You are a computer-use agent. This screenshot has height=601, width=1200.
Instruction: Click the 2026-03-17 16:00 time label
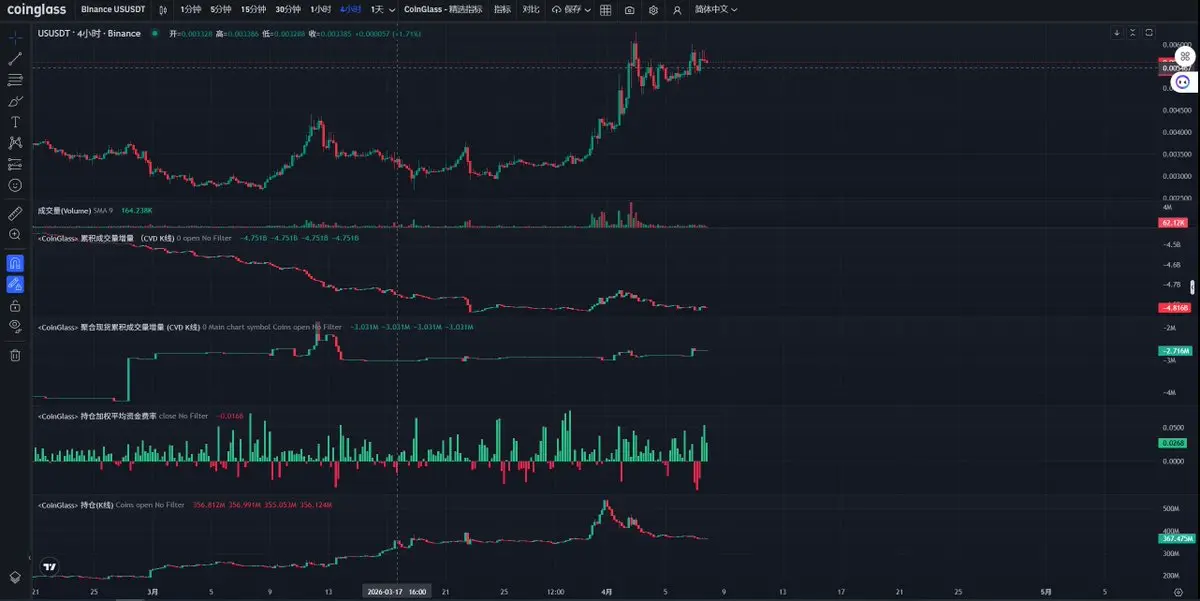397,592
